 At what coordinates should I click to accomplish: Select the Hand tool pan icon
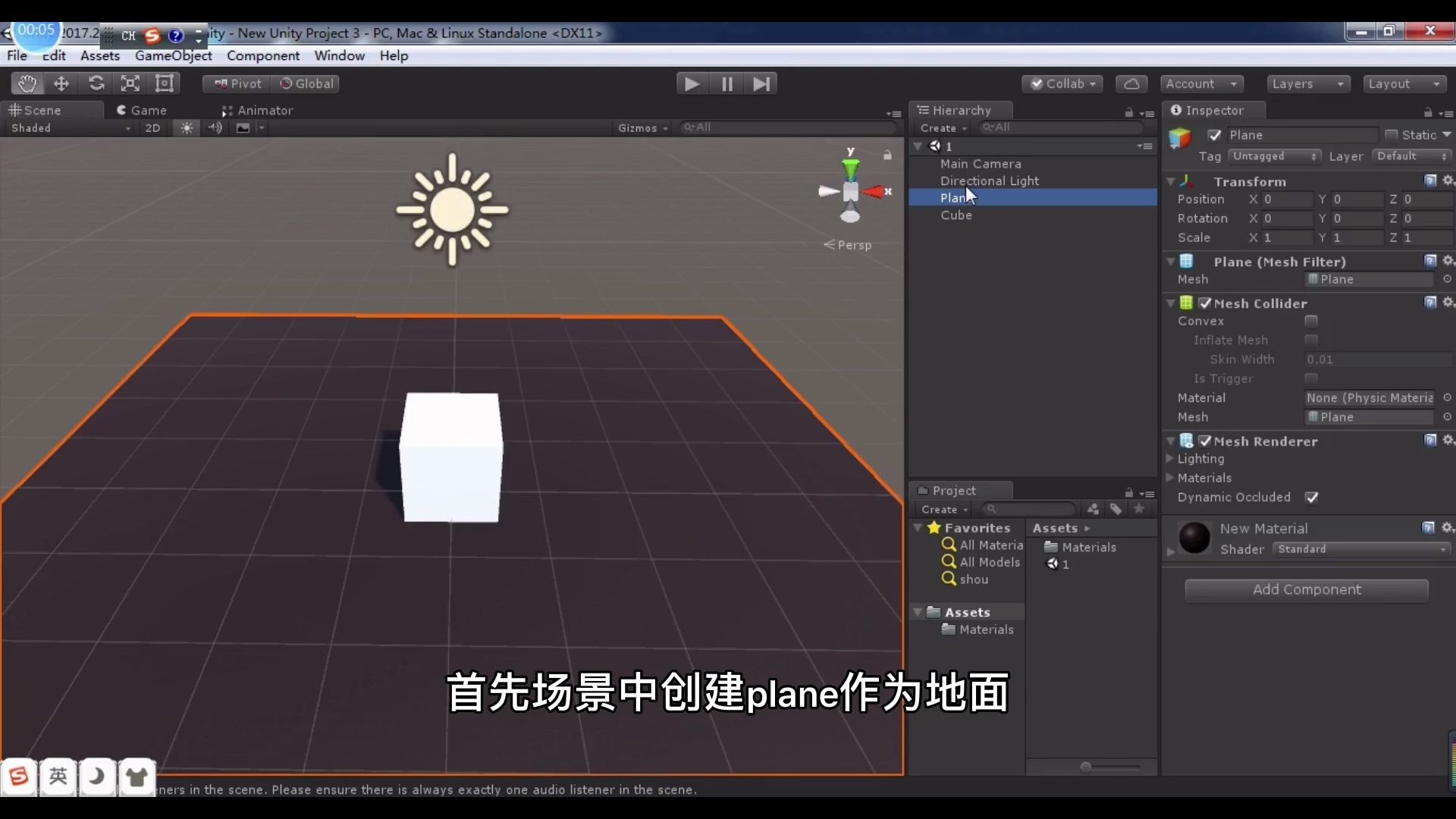tap(25, 83)
